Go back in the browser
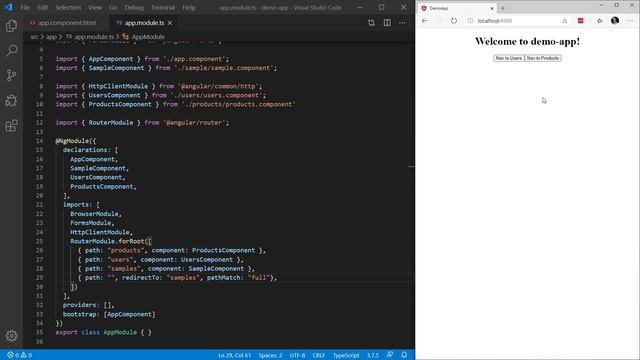The image size is (640, 360). [x=425, y=21]
